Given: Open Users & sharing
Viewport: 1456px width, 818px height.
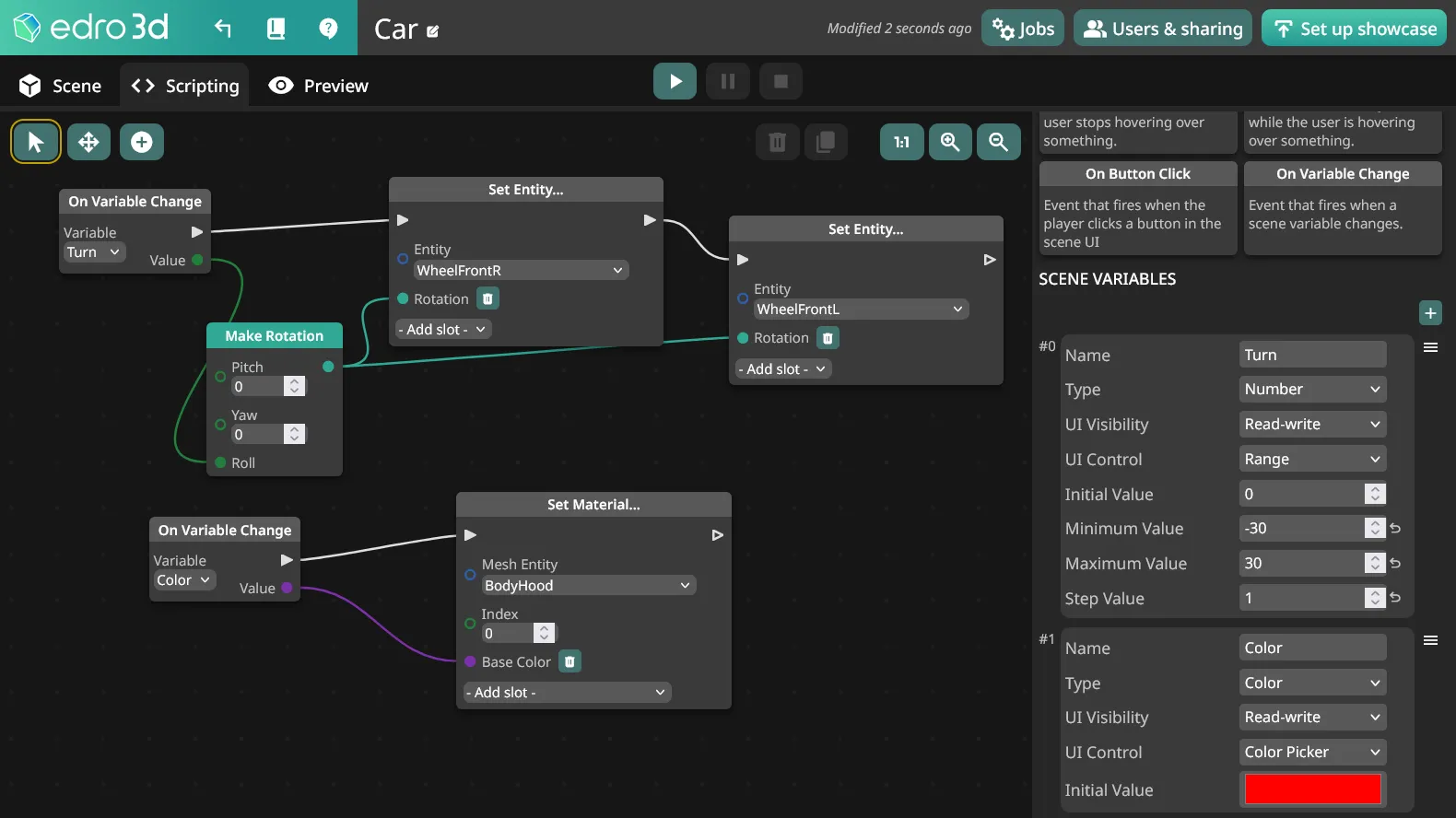Looking at the screenshot, I should tap(1163, 29).
